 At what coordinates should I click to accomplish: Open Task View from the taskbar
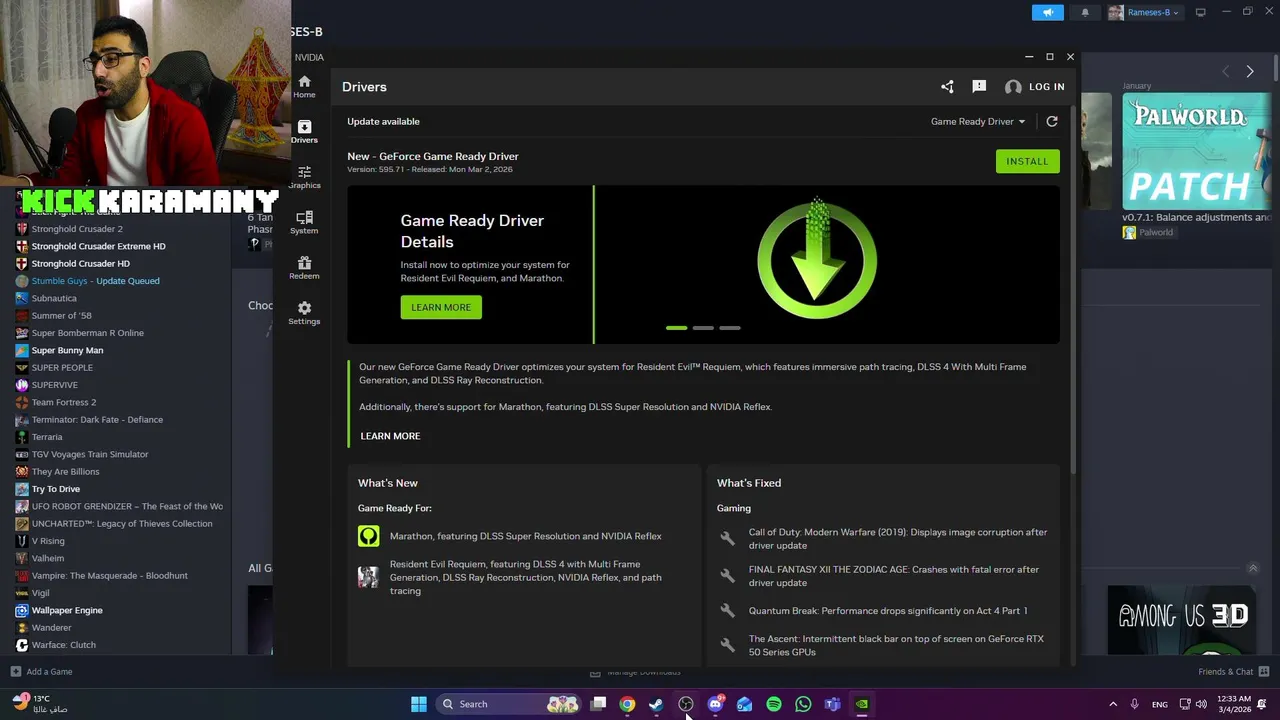coord(598,704)
